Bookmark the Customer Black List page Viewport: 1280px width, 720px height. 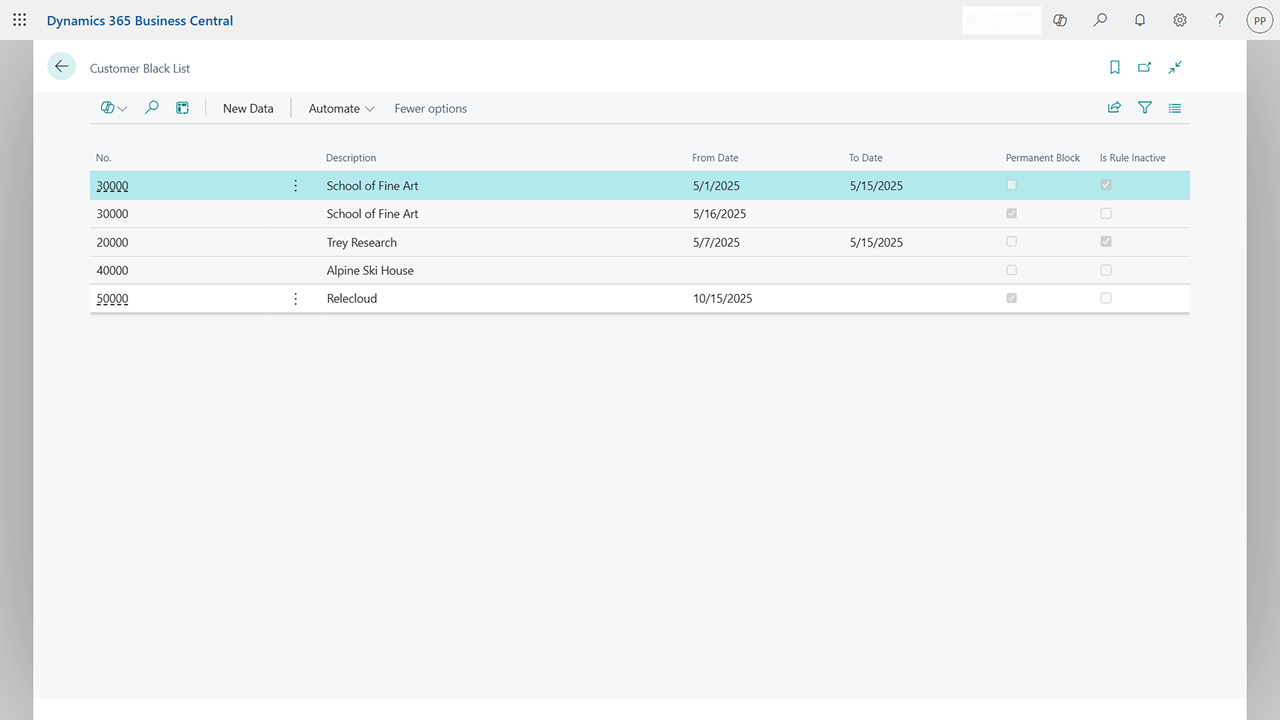(x=1114, y=67)
